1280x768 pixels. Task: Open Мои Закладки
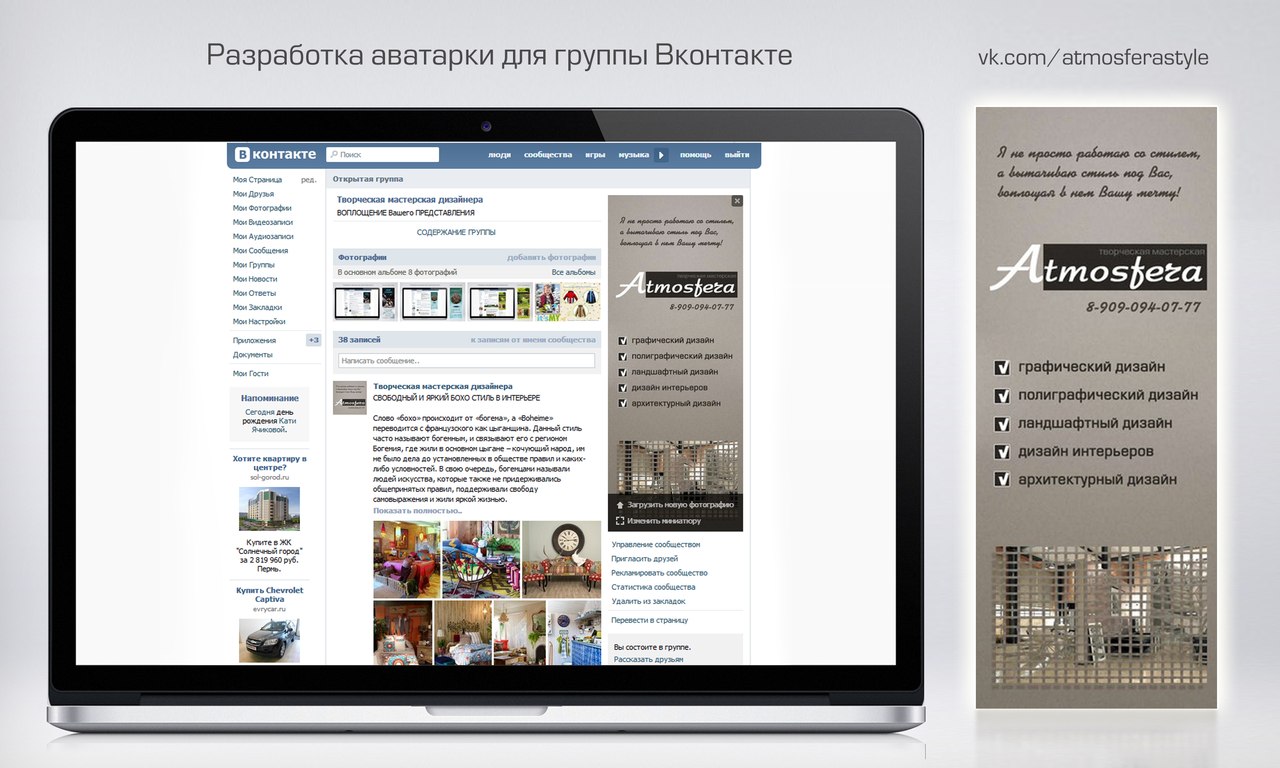257,307
